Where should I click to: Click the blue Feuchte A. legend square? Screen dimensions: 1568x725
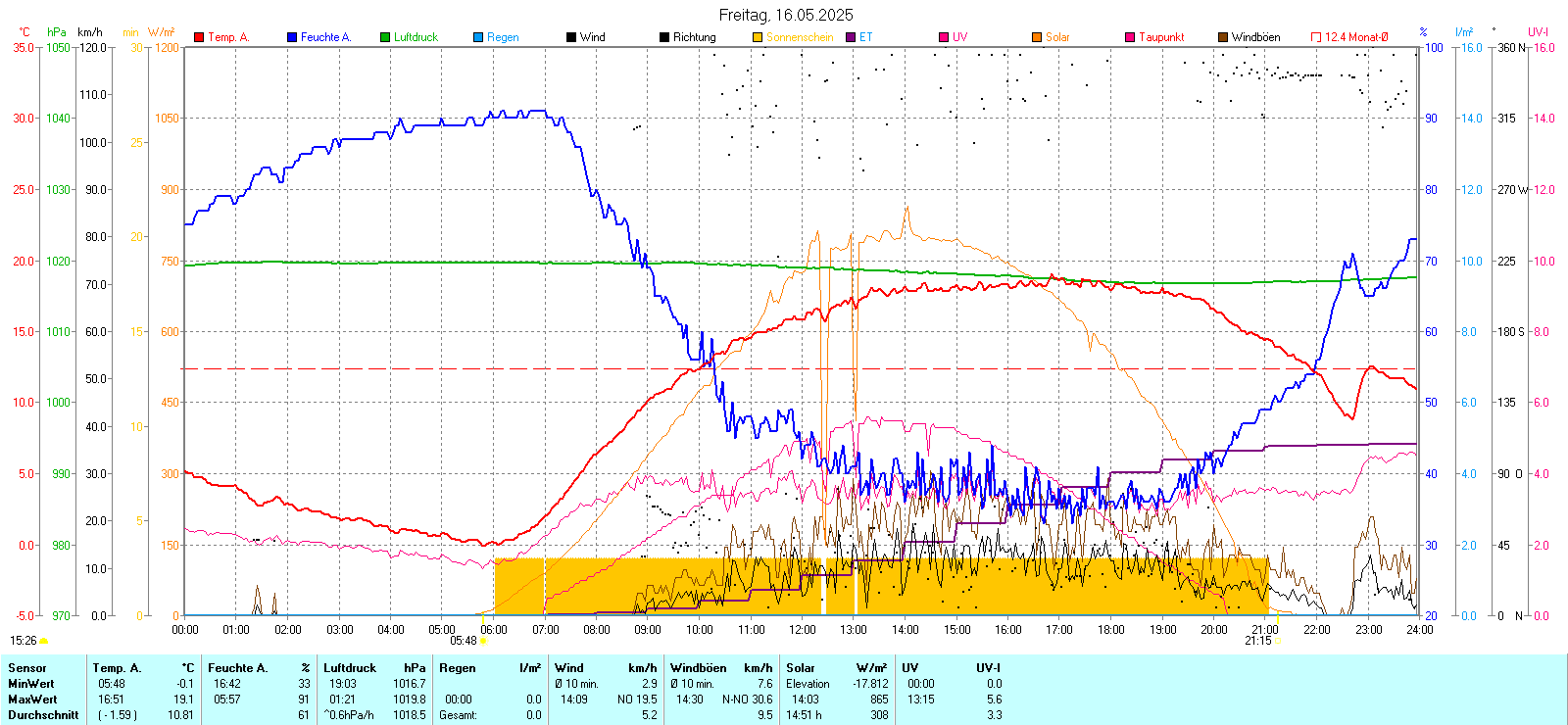pyautogui.click(x=292, y=37)
